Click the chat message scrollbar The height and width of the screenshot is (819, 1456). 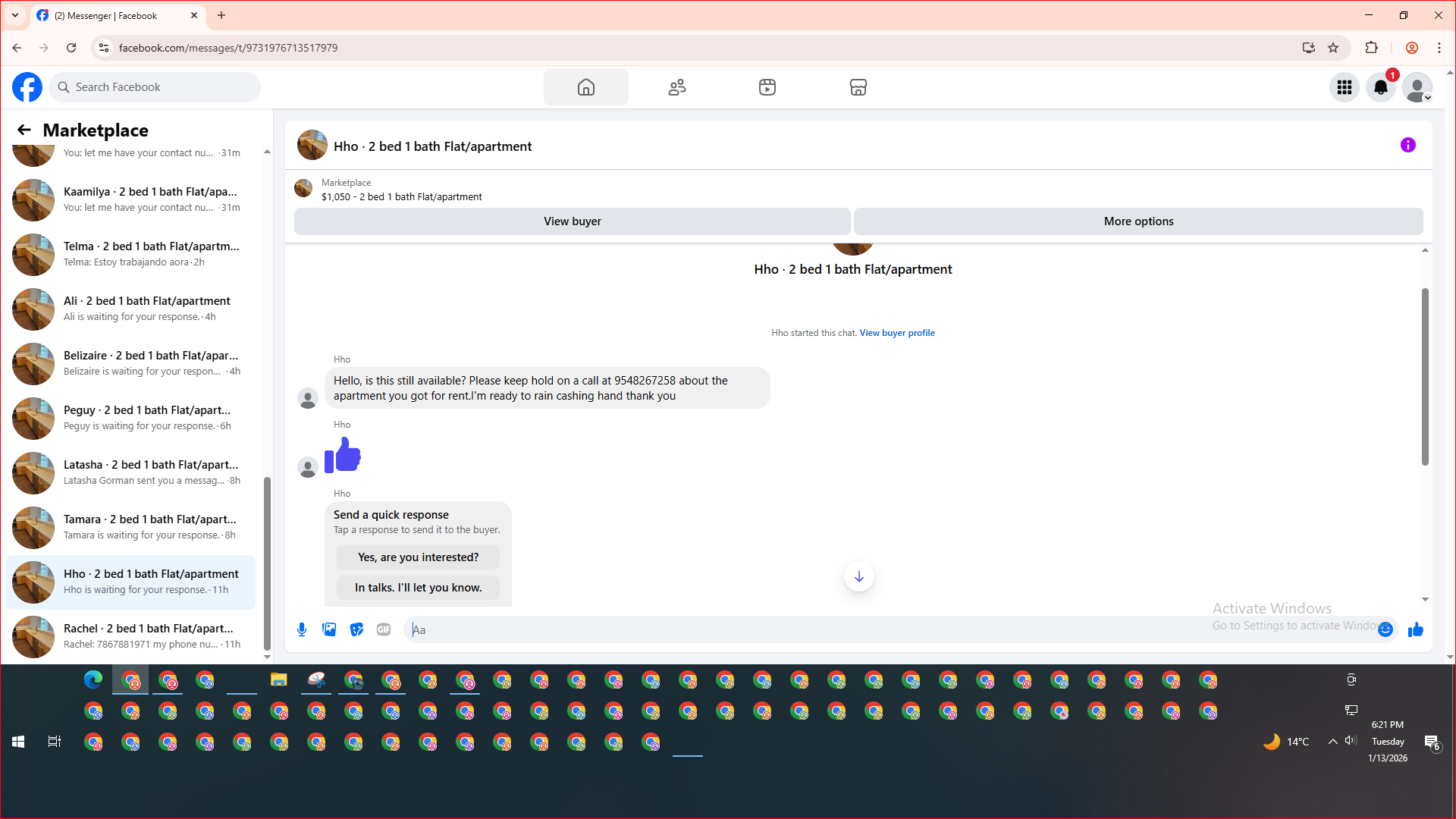click(x=1425, y=377)
